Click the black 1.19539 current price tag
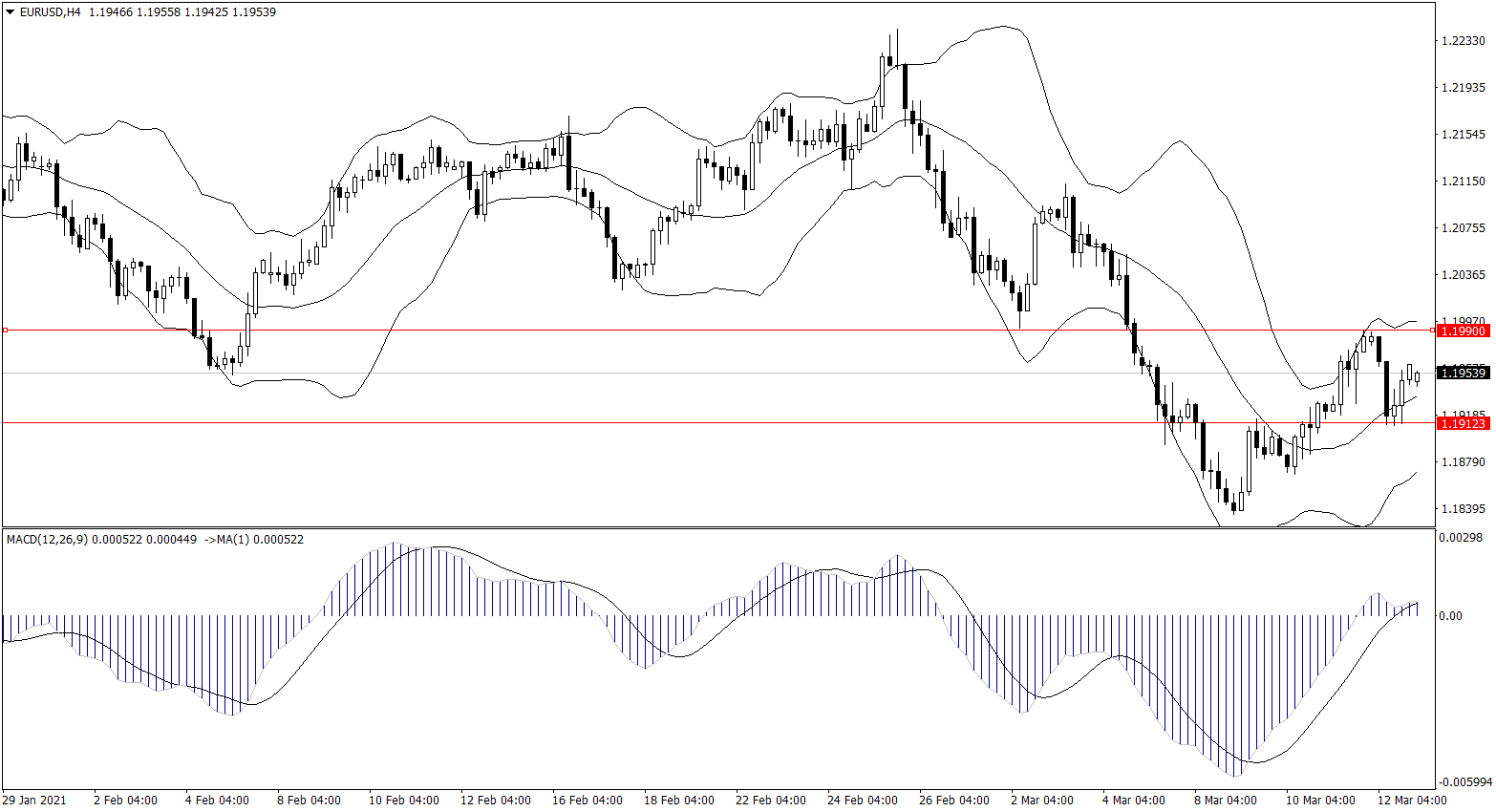Screen dimensions: 1496x812 (x=1463, y=373)
